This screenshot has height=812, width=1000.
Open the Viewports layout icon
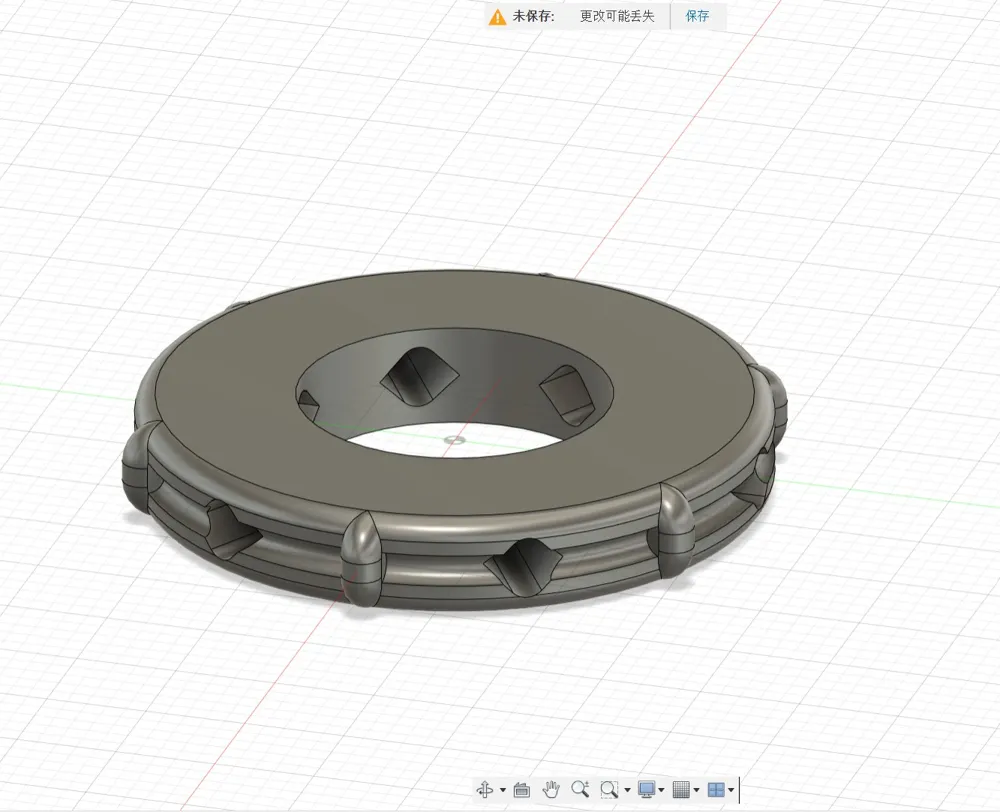click(x=716, y=790)
